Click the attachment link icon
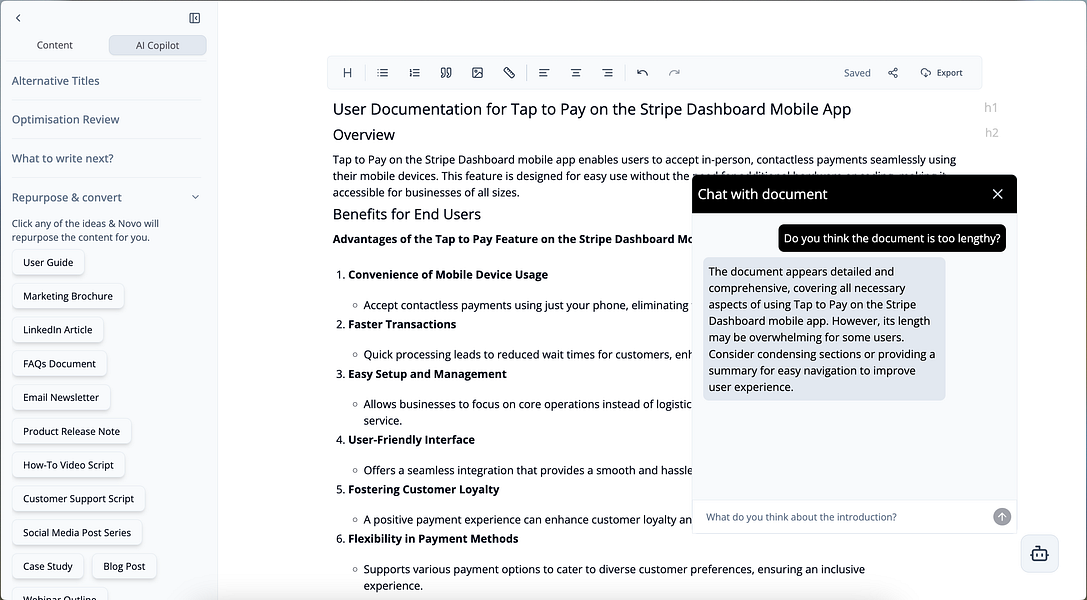Viewport: 1087px width, 600px height. (x=509, y=73)
